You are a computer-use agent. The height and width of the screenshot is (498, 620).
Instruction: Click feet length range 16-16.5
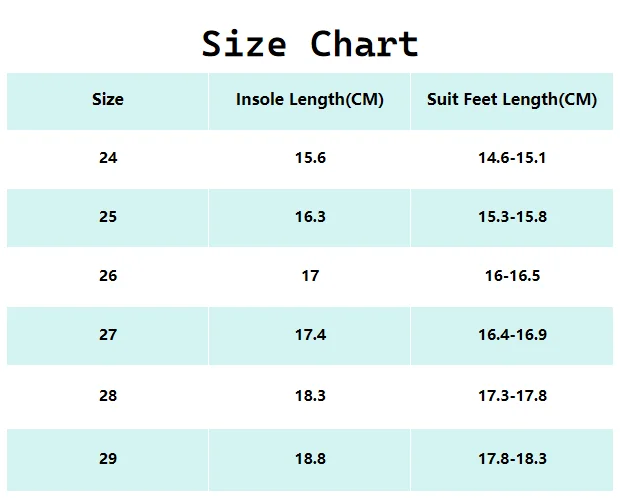coord(512,275)
